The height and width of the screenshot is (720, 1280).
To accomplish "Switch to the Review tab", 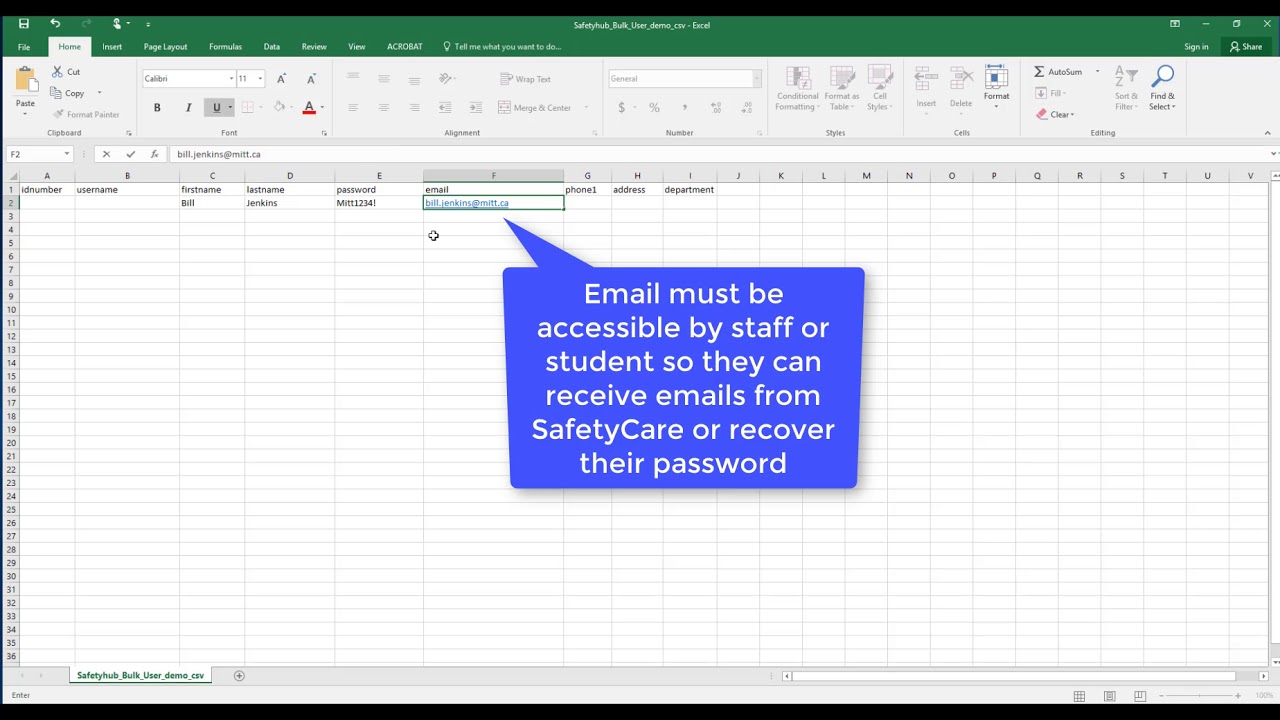I will 314,47.
